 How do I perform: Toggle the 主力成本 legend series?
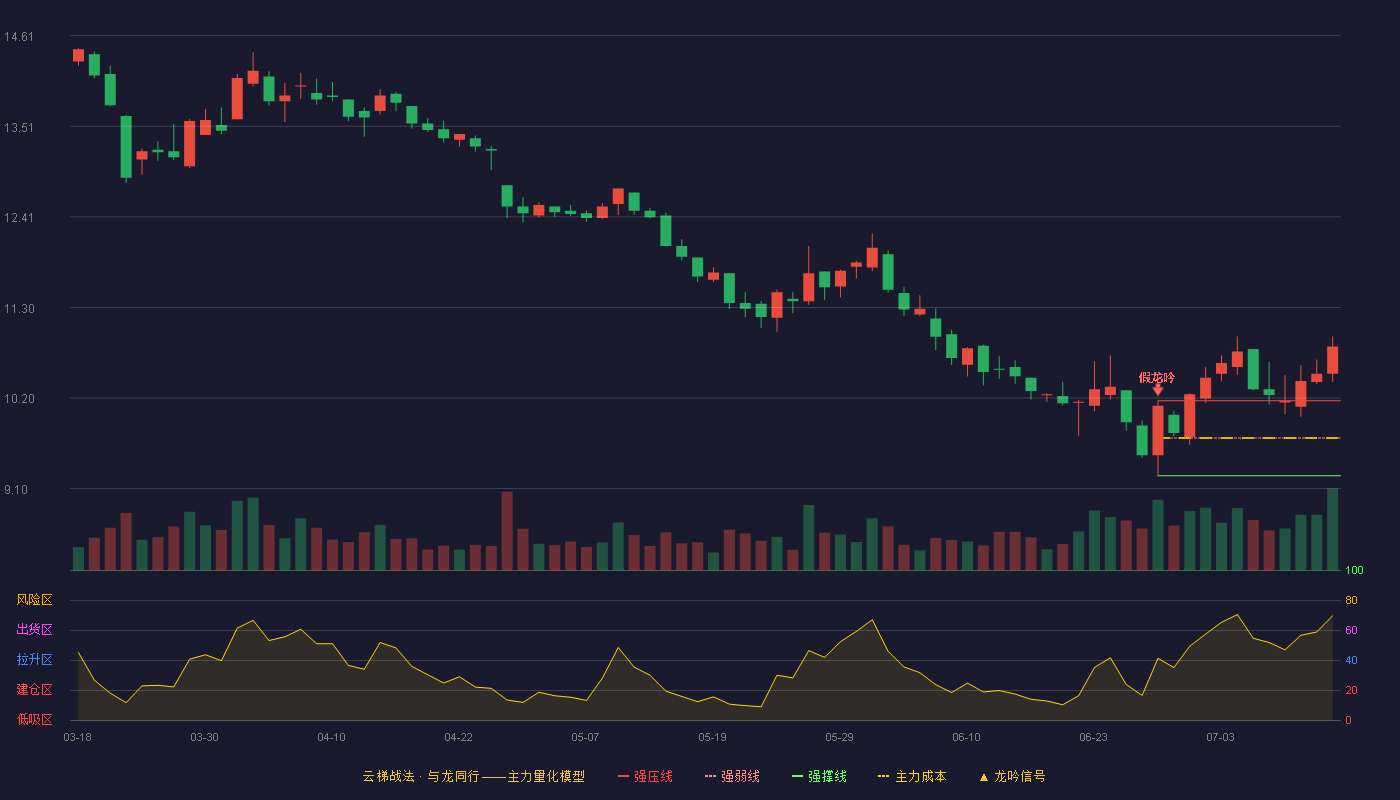[911, 776]
